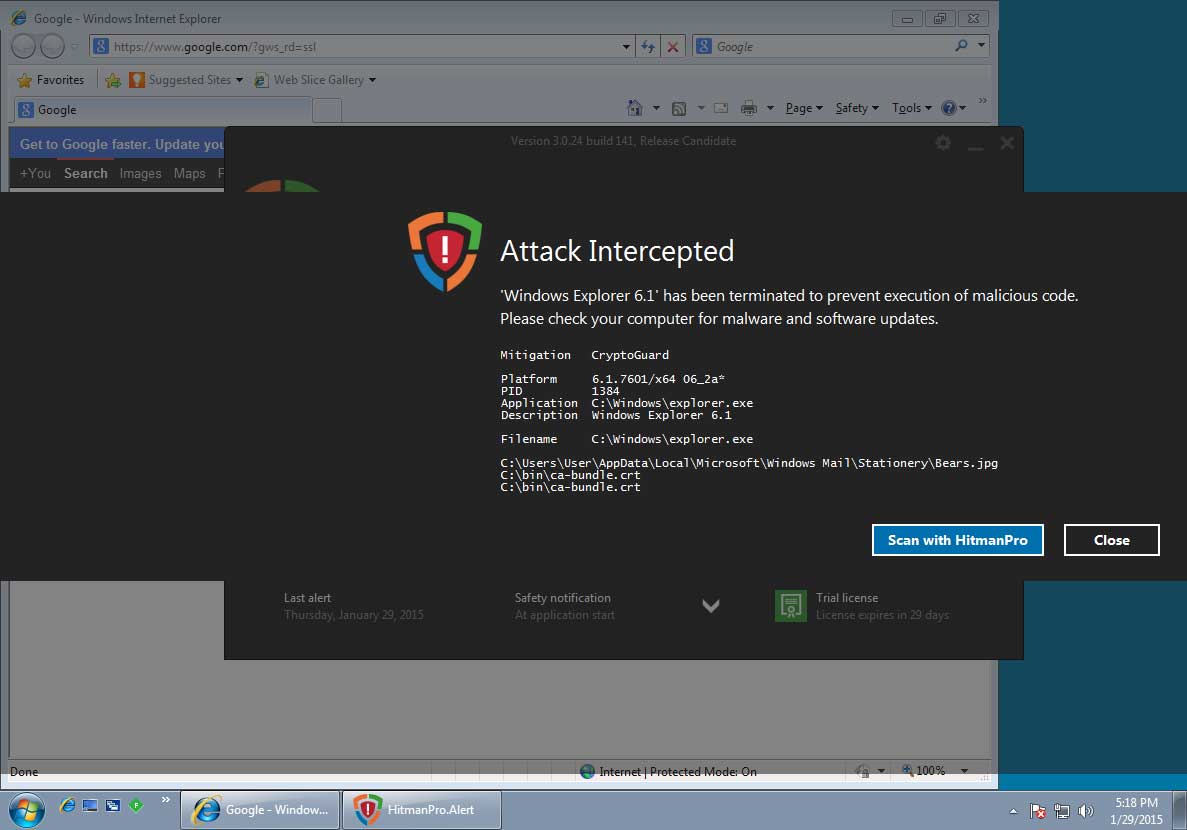1187x830 pixels.
Task: Click the red shield alert icon
Action: coord(444,250)
